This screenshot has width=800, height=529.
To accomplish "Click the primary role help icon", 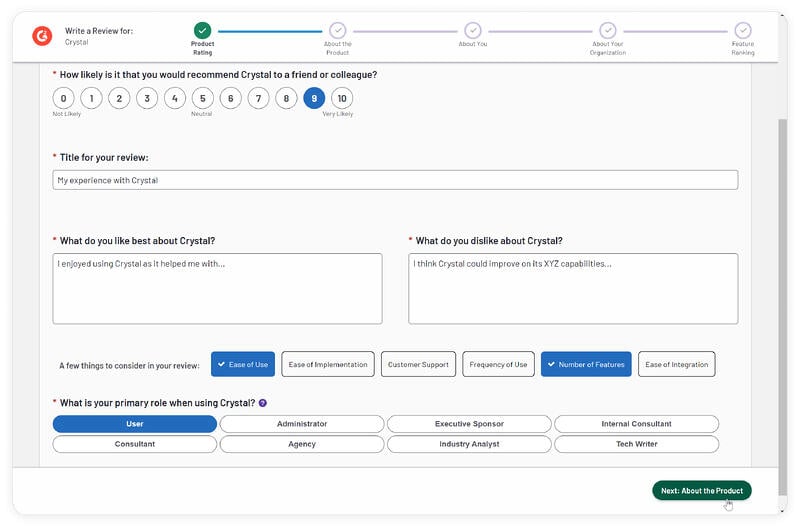I will point(263,403).
